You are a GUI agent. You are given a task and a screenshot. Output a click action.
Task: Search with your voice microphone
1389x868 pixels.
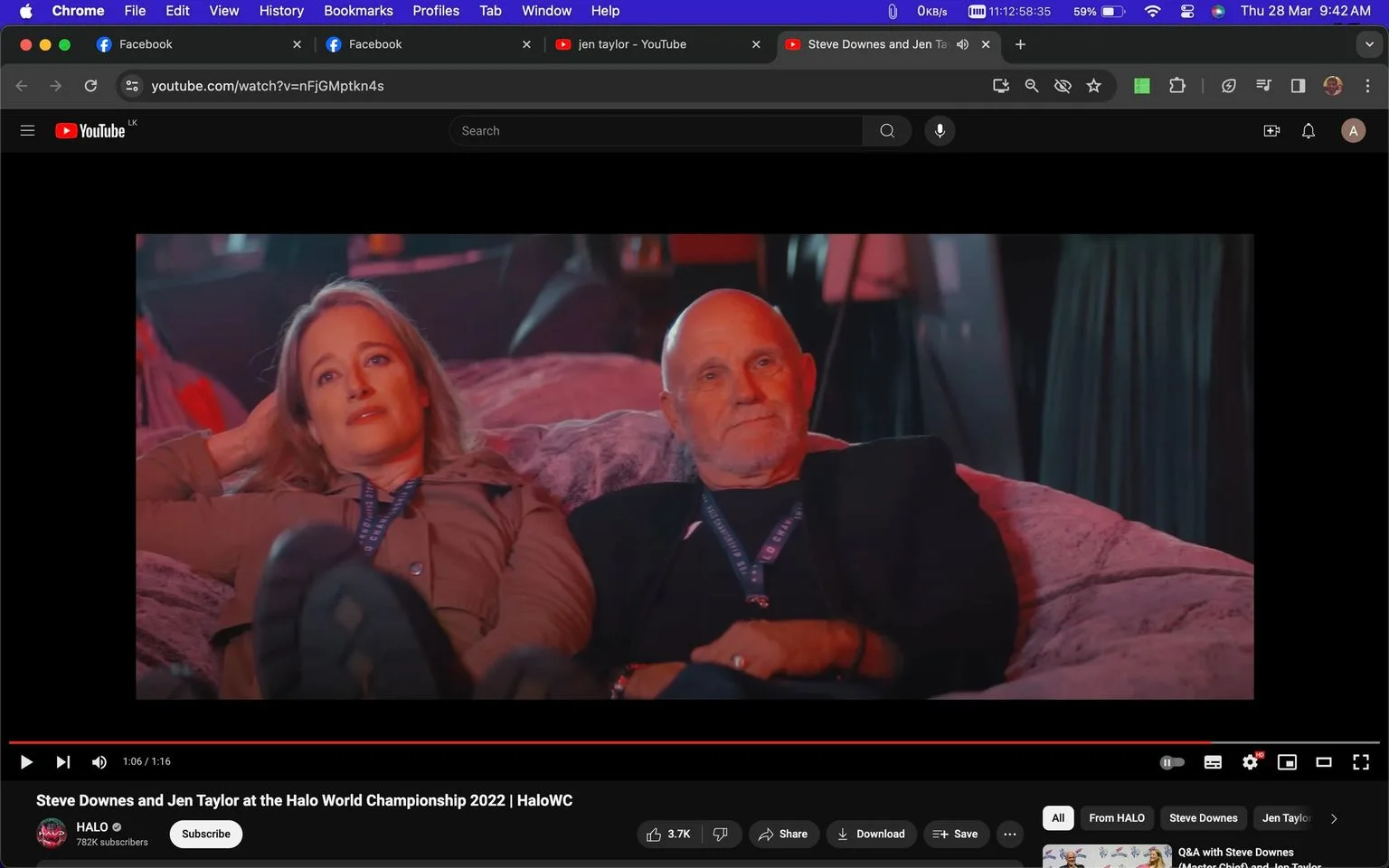(940, 131)
